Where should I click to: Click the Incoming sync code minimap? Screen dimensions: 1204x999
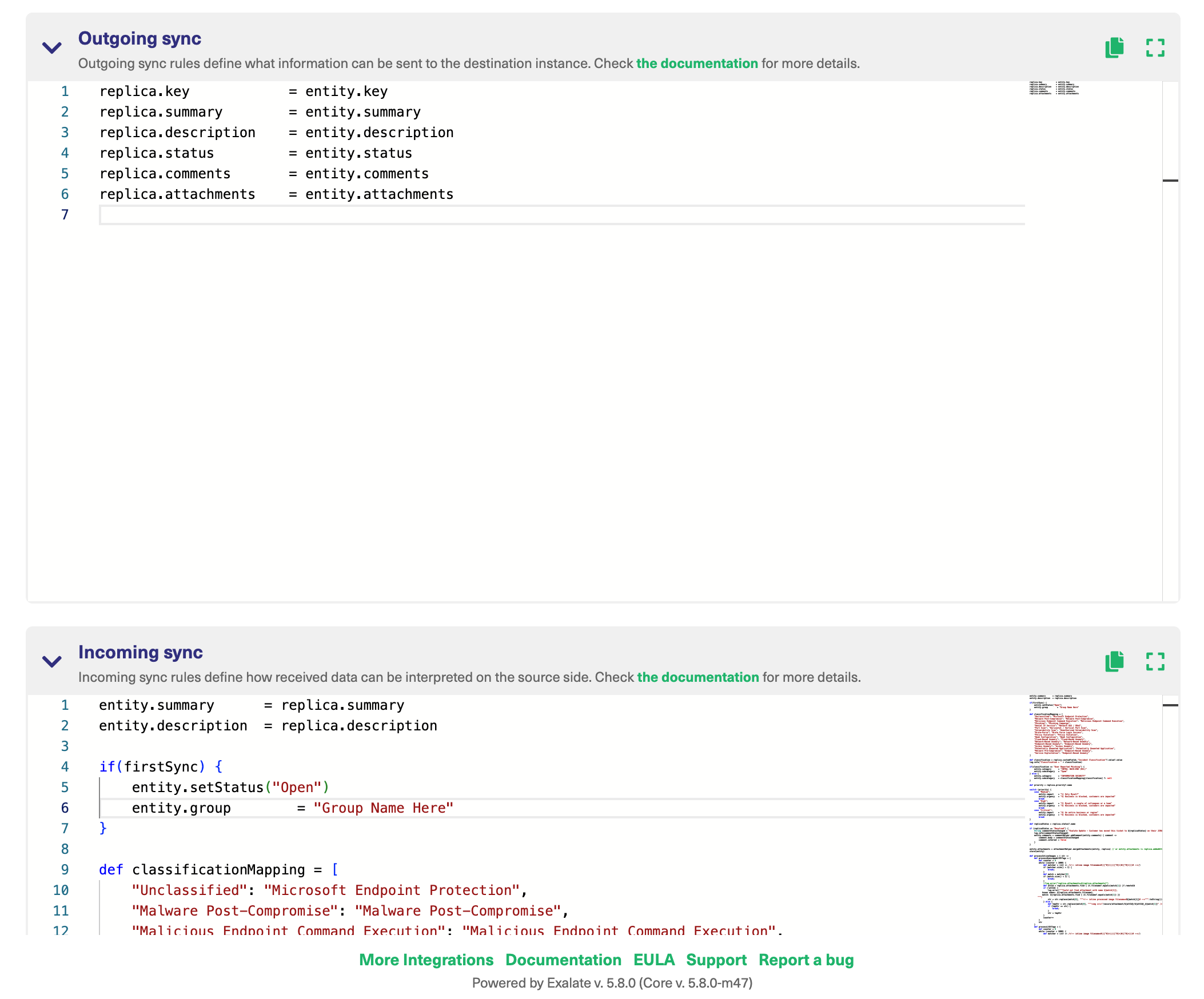click(1093, 814)
